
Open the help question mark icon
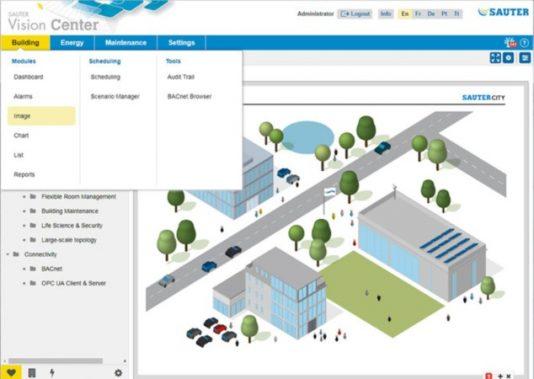(524, 43)
